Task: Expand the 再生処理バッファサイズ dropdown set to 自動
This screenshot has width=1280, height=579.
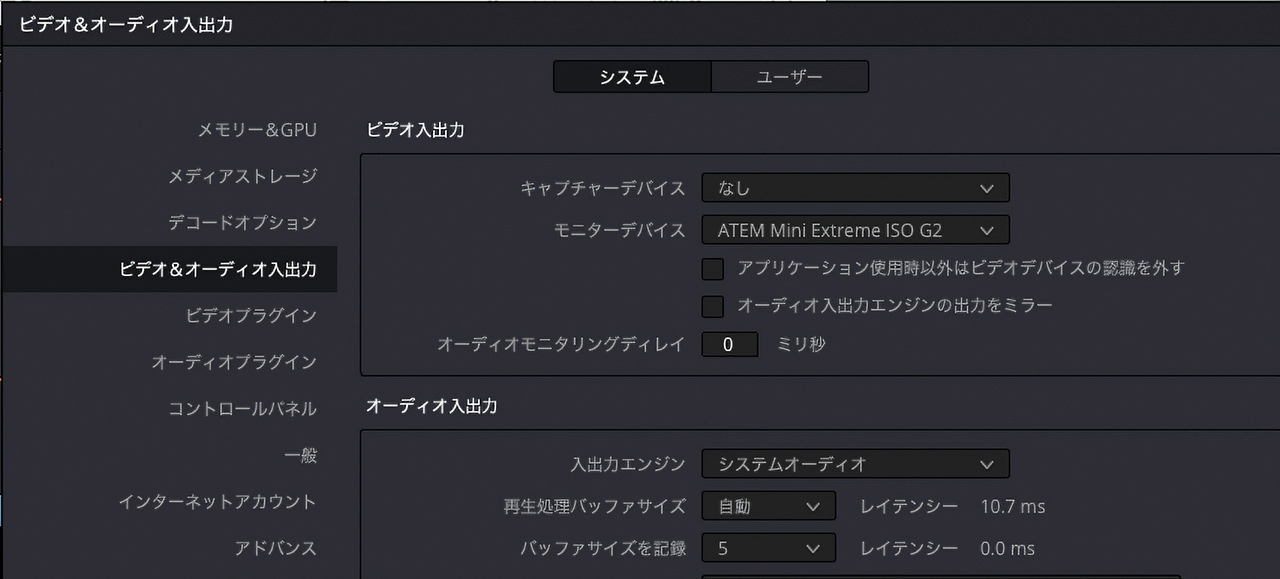Action: (768, 506)
